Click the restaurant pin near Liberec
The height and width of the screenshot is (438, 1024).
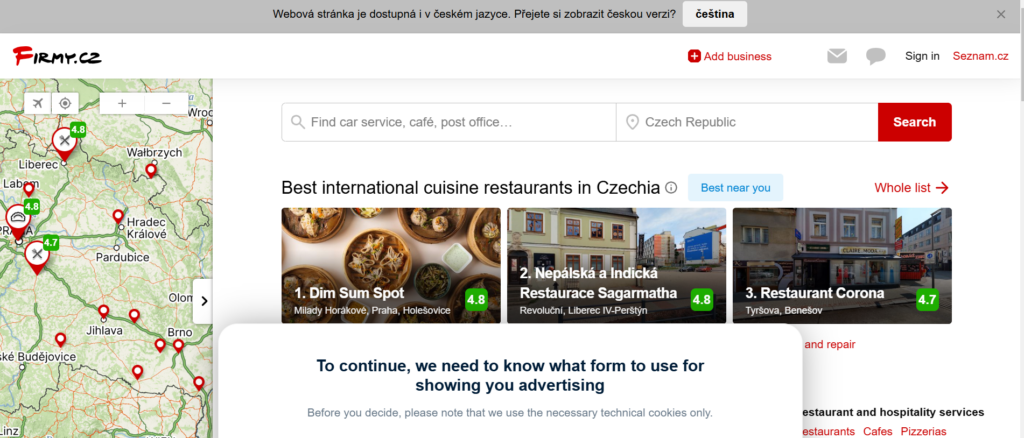pyautogui.click(x=64, y=142)
